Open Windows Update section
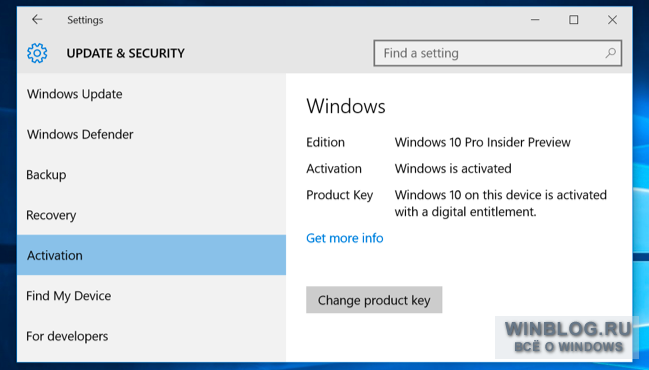 coord(151,94)
